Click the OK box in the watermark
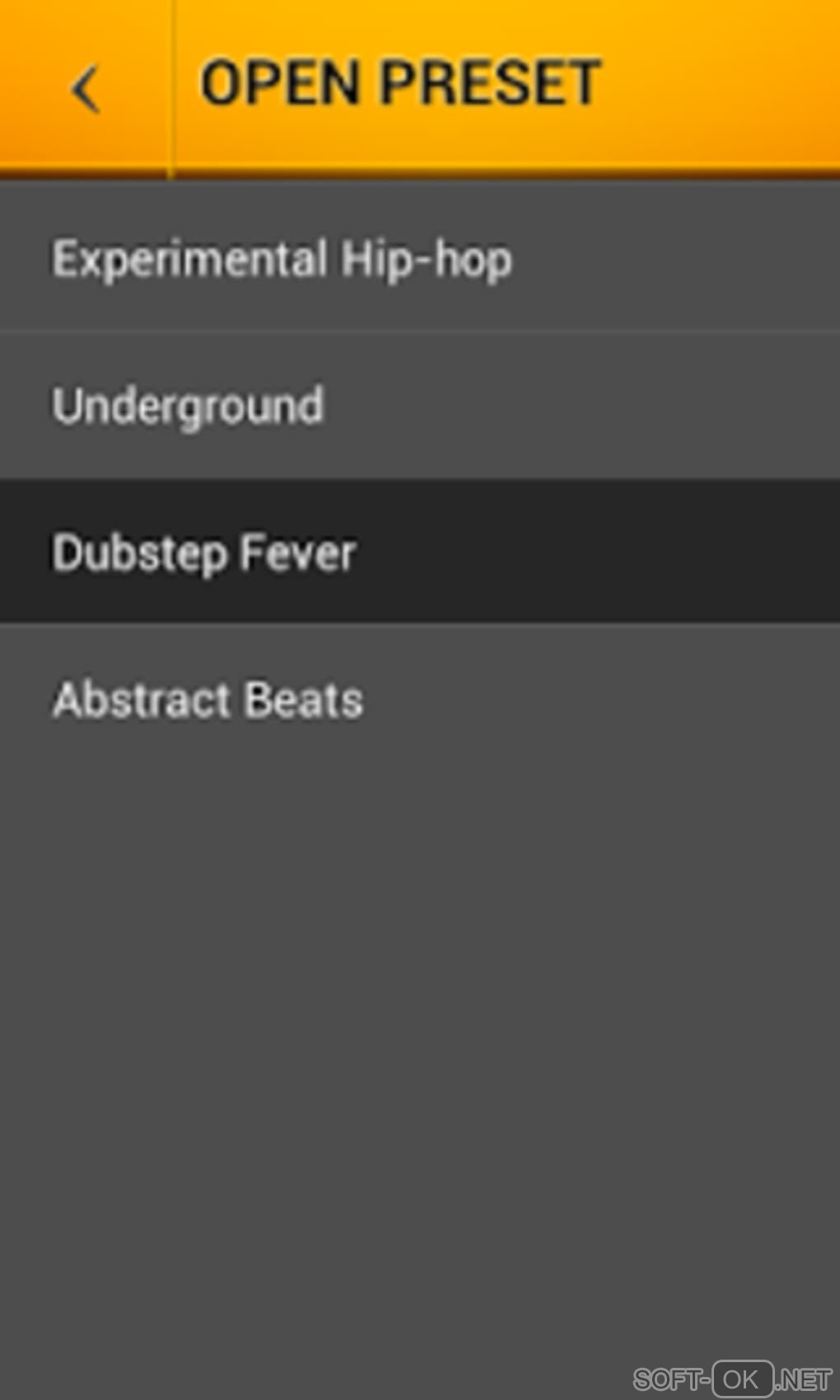 (742, 1379)
